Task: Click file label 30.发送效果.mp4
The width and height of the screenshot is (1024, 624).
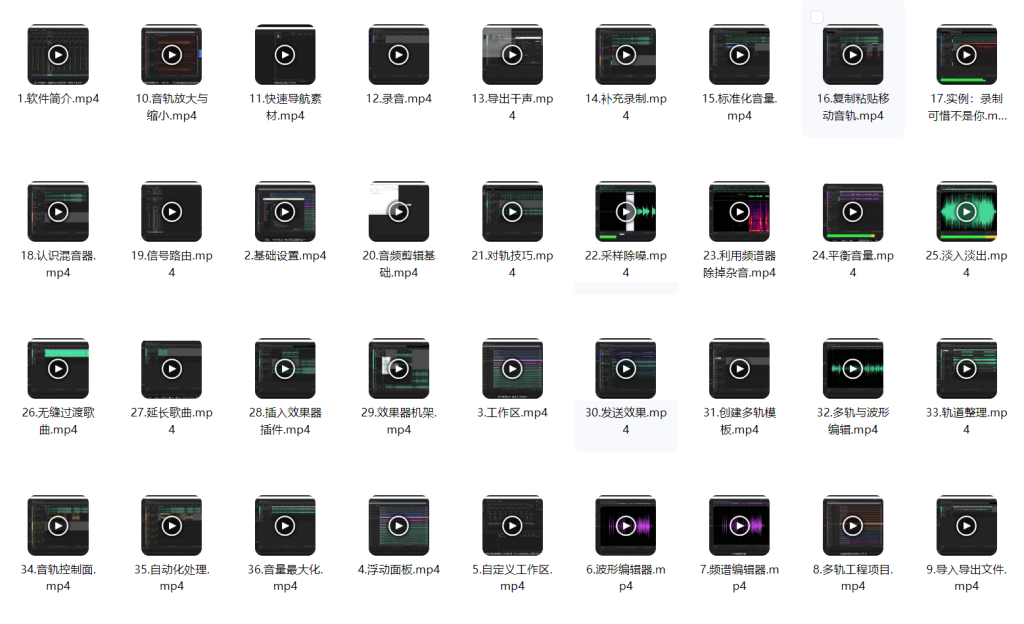Action: click(625, 421)
